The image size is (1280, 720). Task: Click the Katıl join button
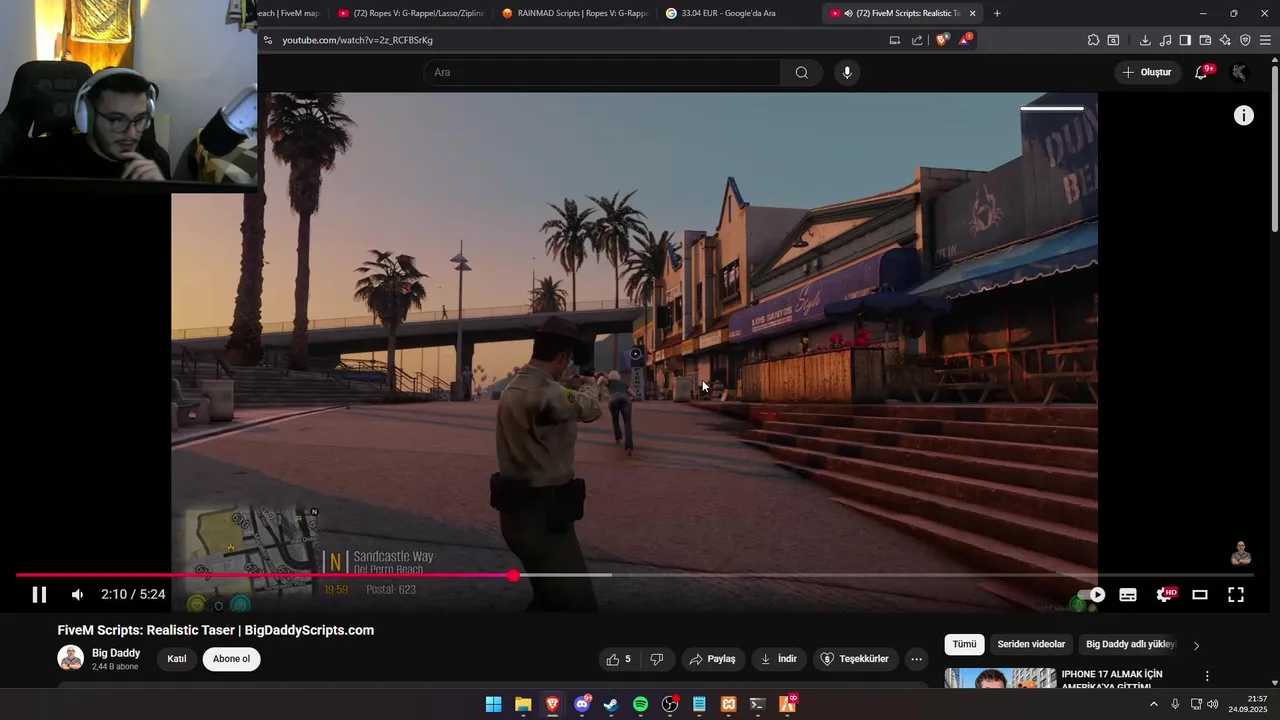177,659
